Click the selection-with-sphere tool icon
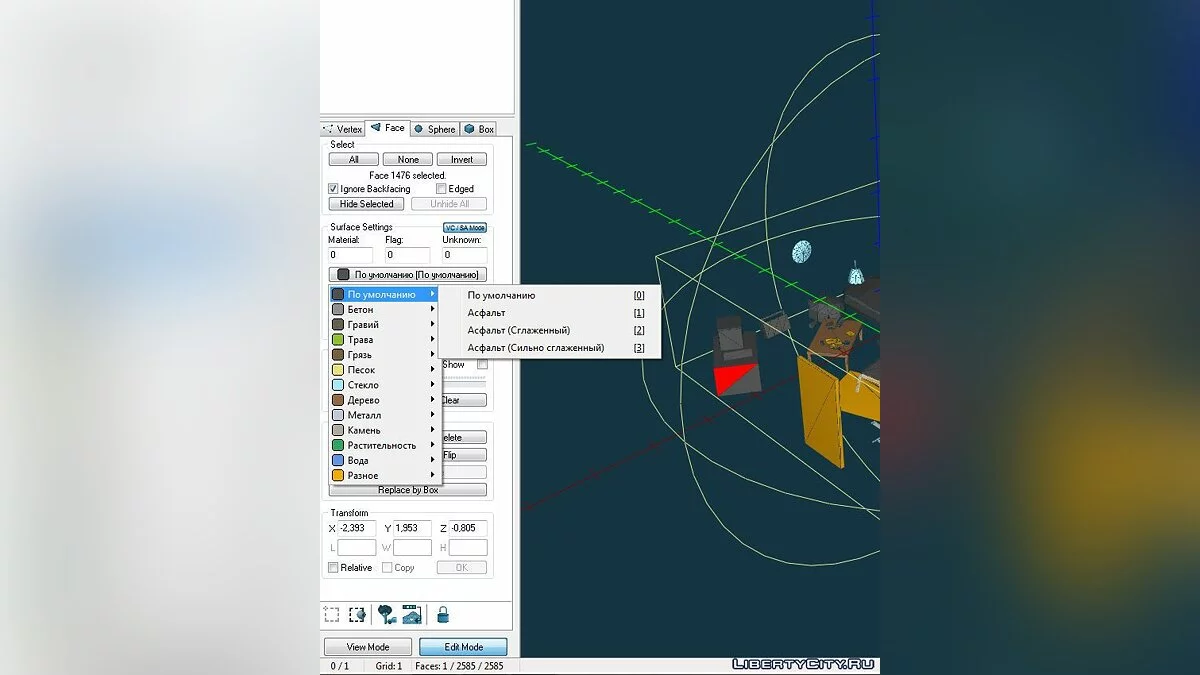1200x675 pixels. click(x=357, y=614)
